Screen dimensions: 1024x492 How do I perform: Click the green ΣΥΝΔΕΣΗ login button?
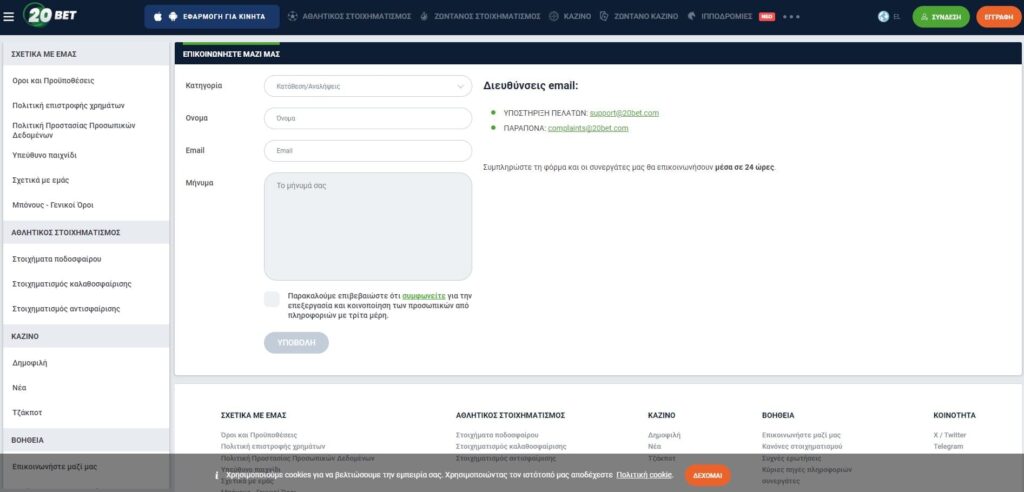click(x=940, y=17)
